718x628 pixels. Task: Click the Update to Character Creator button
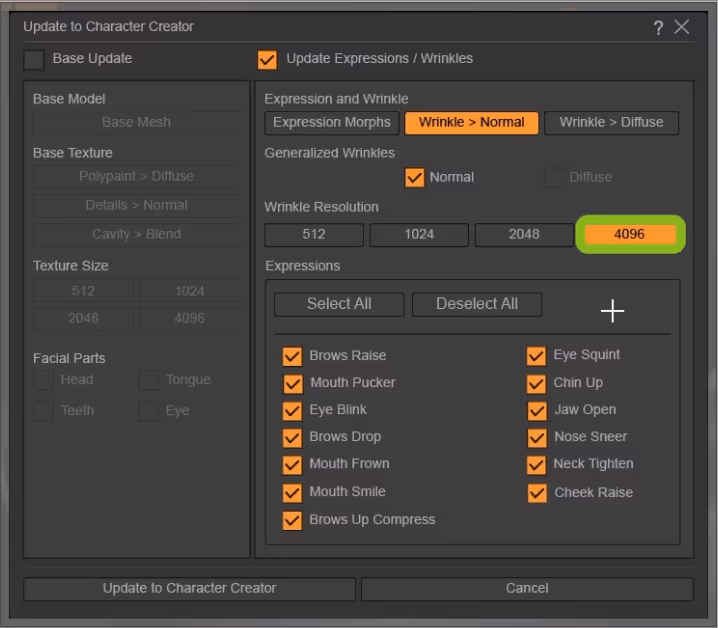pyautogui.click(x=190, y=589)
